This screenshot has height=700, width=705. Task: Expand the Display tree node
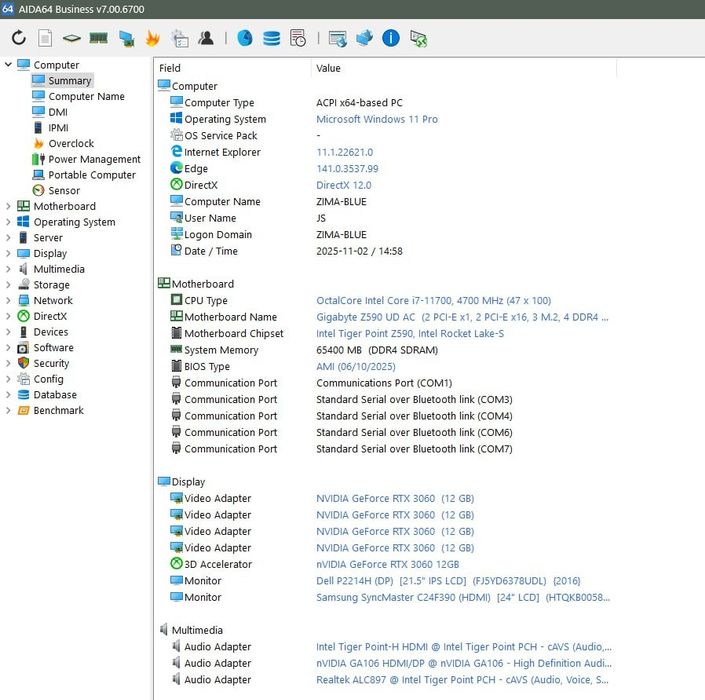point(8,253)
